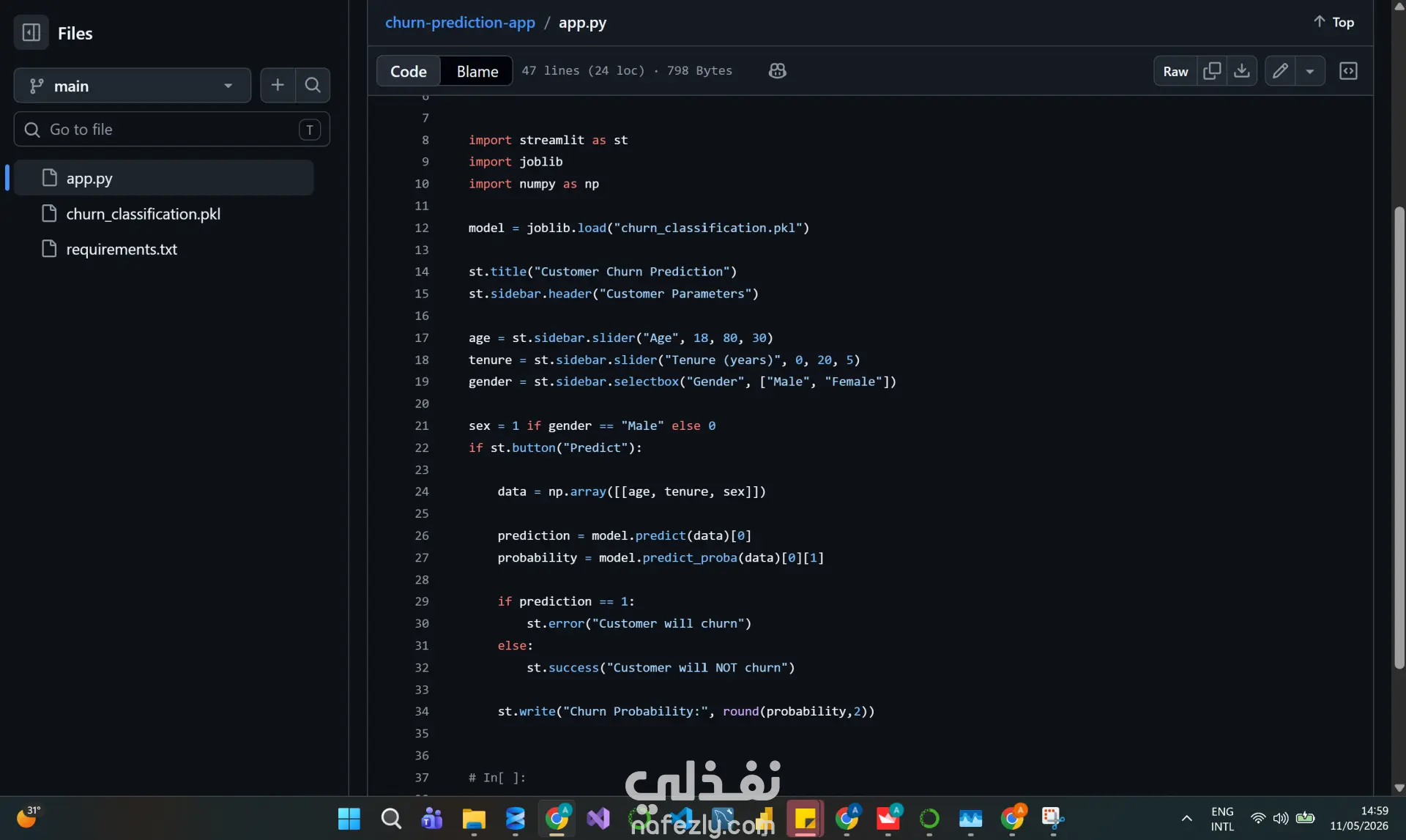This screenshot has width=1406, height=840.
Task: Click the "Churn Probability:" st.write line
Action: pos(686,711)
